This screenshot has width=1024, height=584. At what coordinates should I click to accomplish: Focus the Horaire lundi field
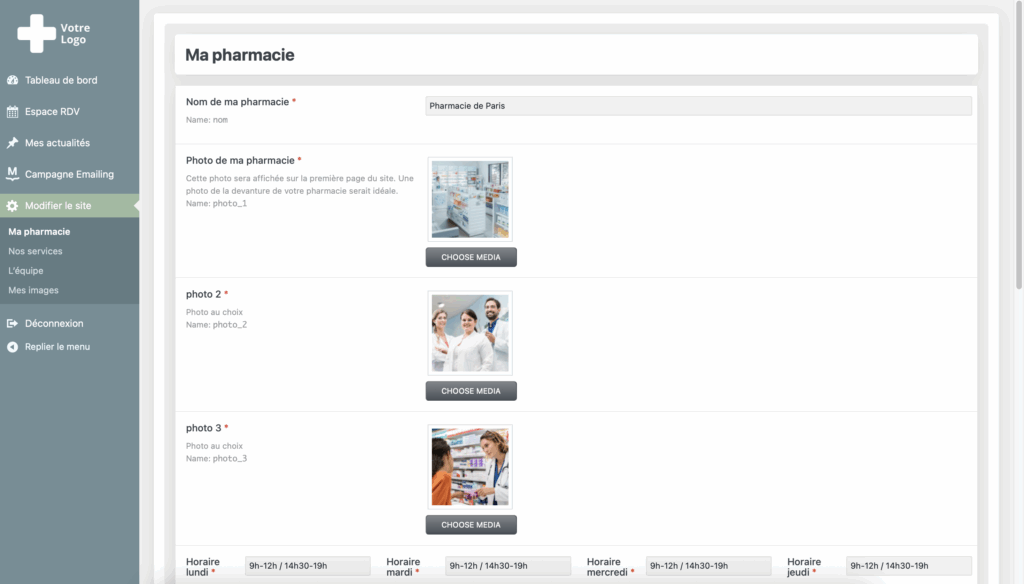tap(308, 566)
